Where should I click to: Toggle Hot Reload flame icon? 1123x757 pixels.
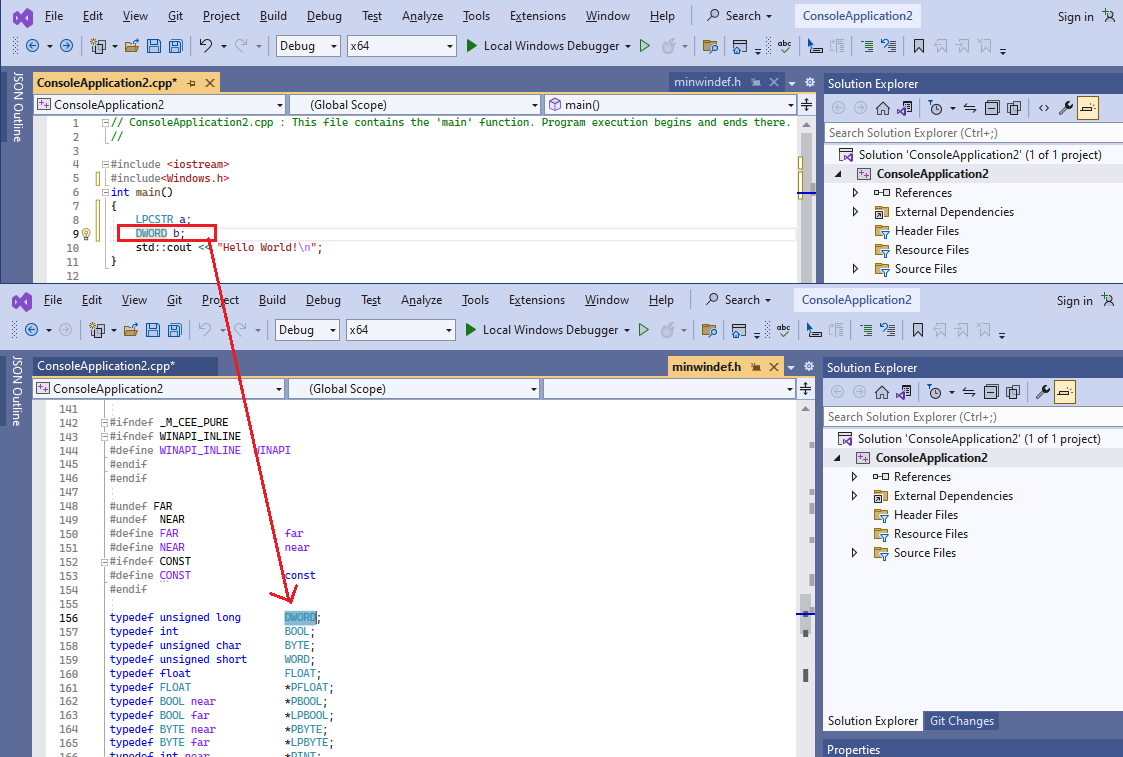click(x=667, y=46)
